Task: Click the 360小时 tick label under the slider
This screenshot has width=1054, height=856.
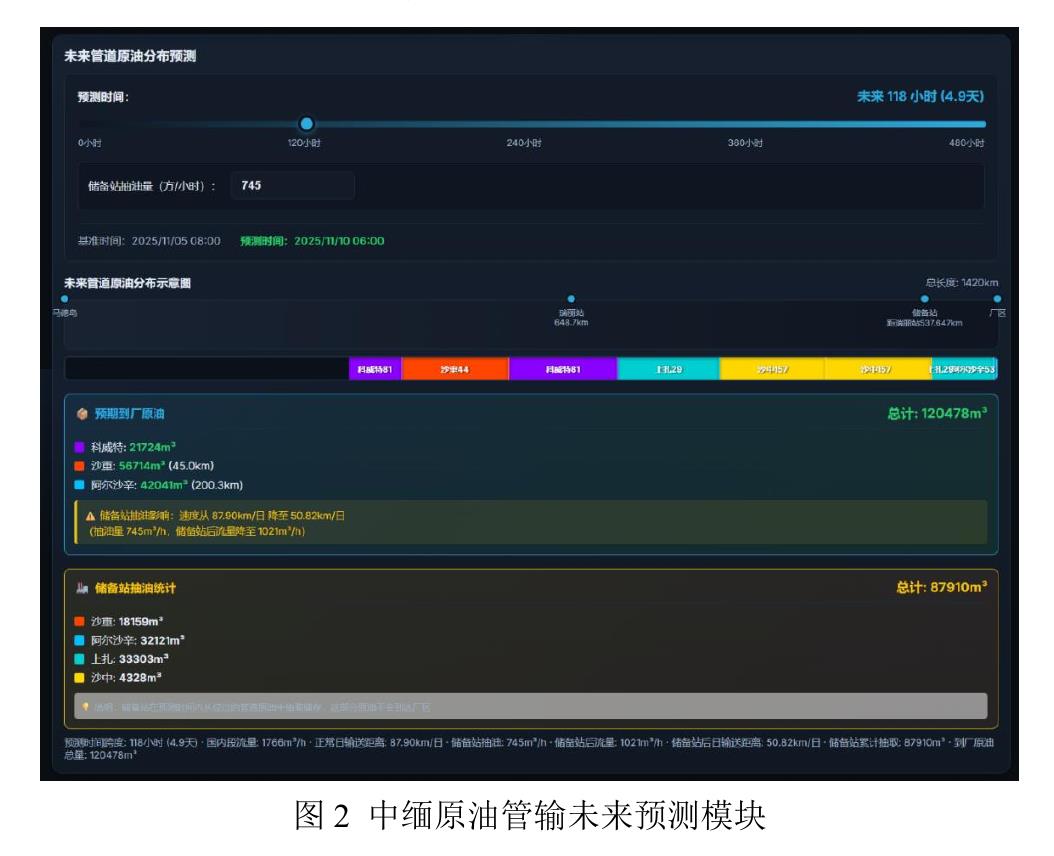Action: pyautogui.click(x=745, y=143)
